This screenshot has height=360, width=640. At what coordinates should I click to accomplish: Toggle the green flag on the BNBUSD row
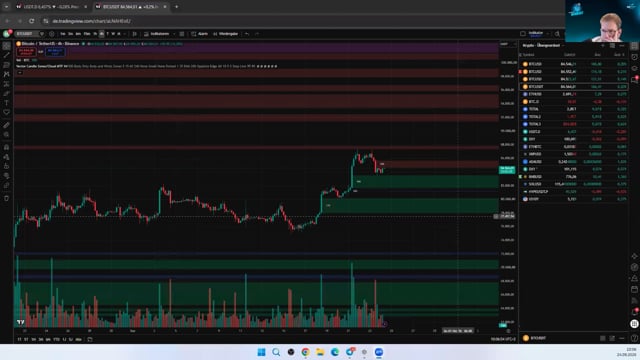(x=520, y=177)
